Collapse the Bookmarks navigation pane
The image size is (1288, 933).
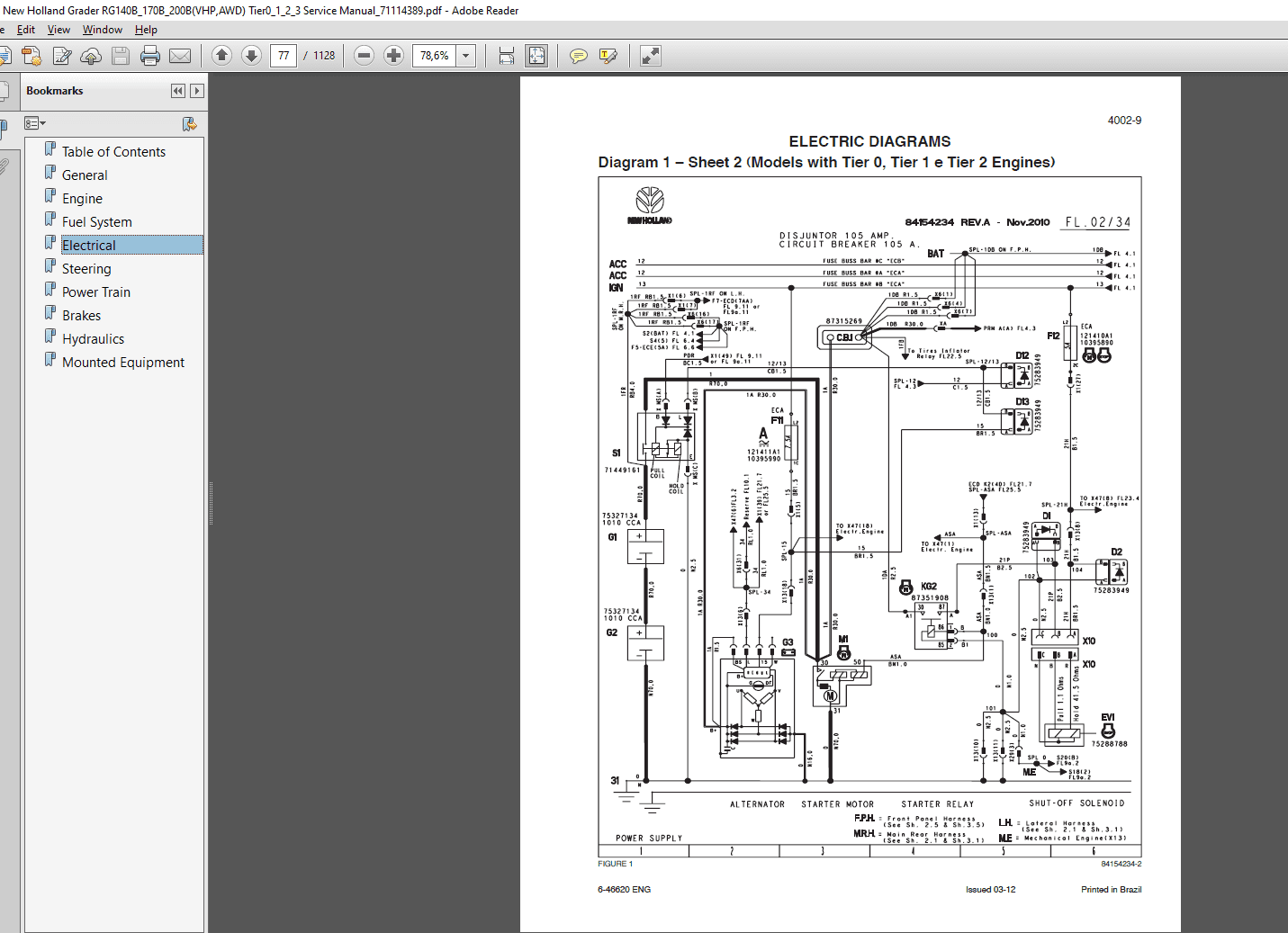[x=178, y=91]
